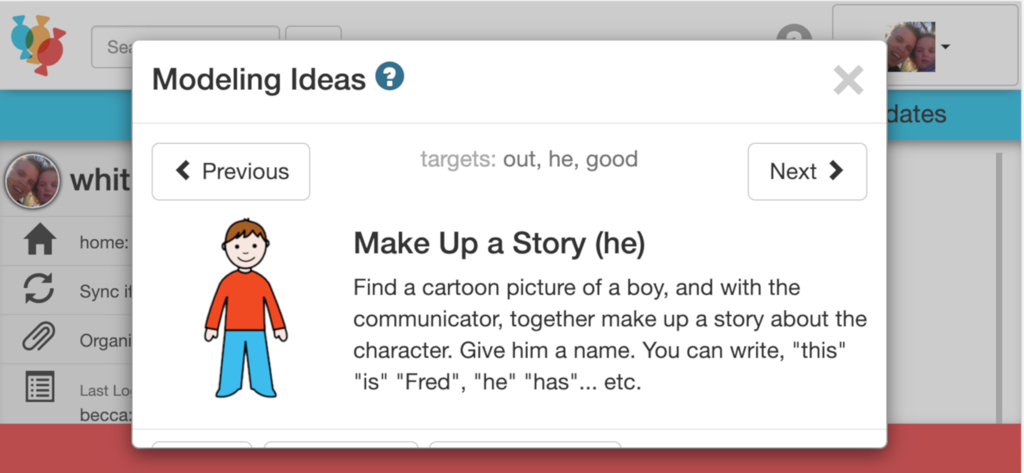The image size is (1024, 473).
Task: Click the Next button in Modeling Ideas
Action: [807, 172]
